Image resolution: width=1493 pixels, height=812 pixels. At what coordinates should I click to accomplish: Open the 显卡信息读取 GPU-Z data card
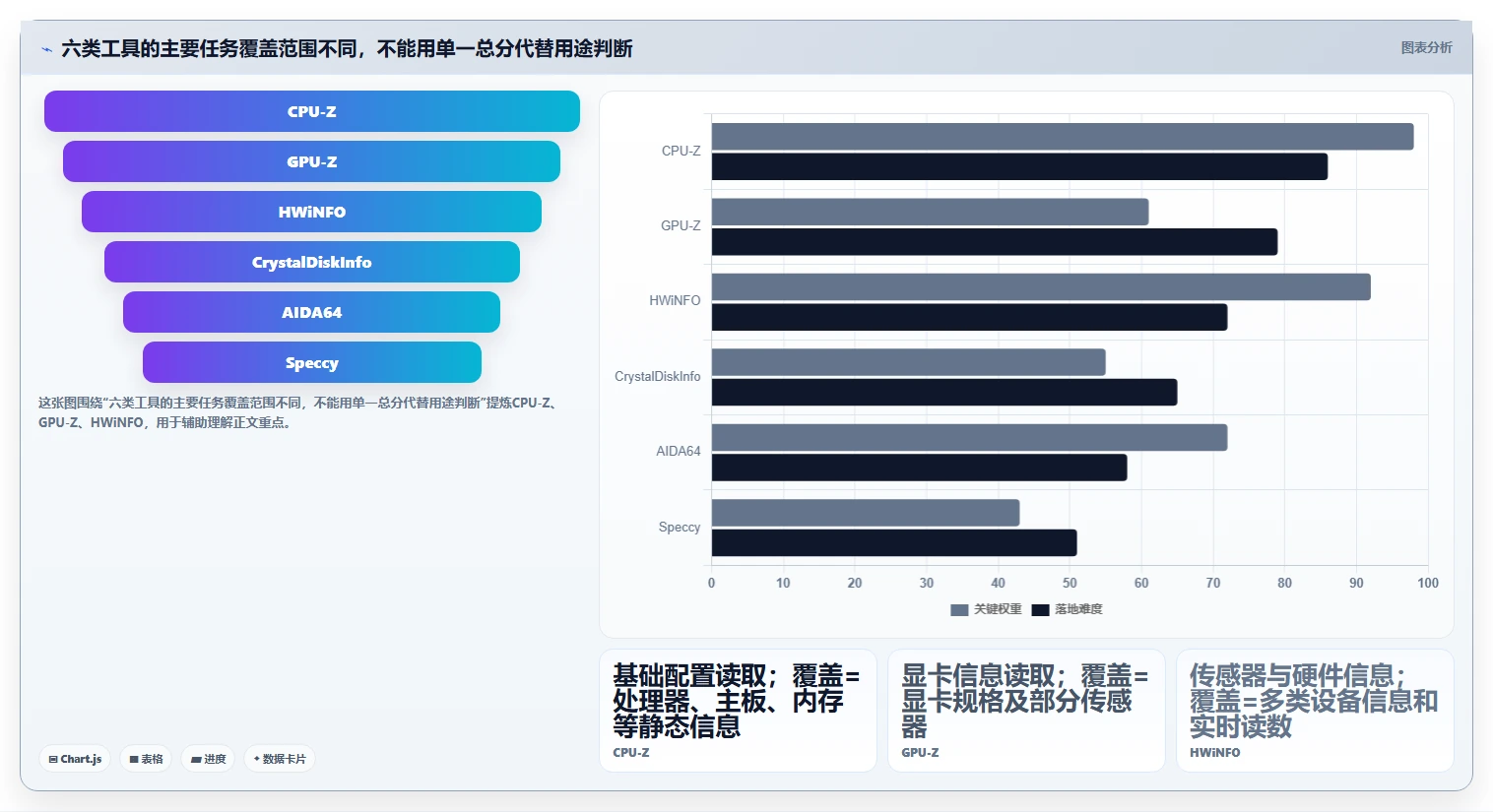[1026, 710]
